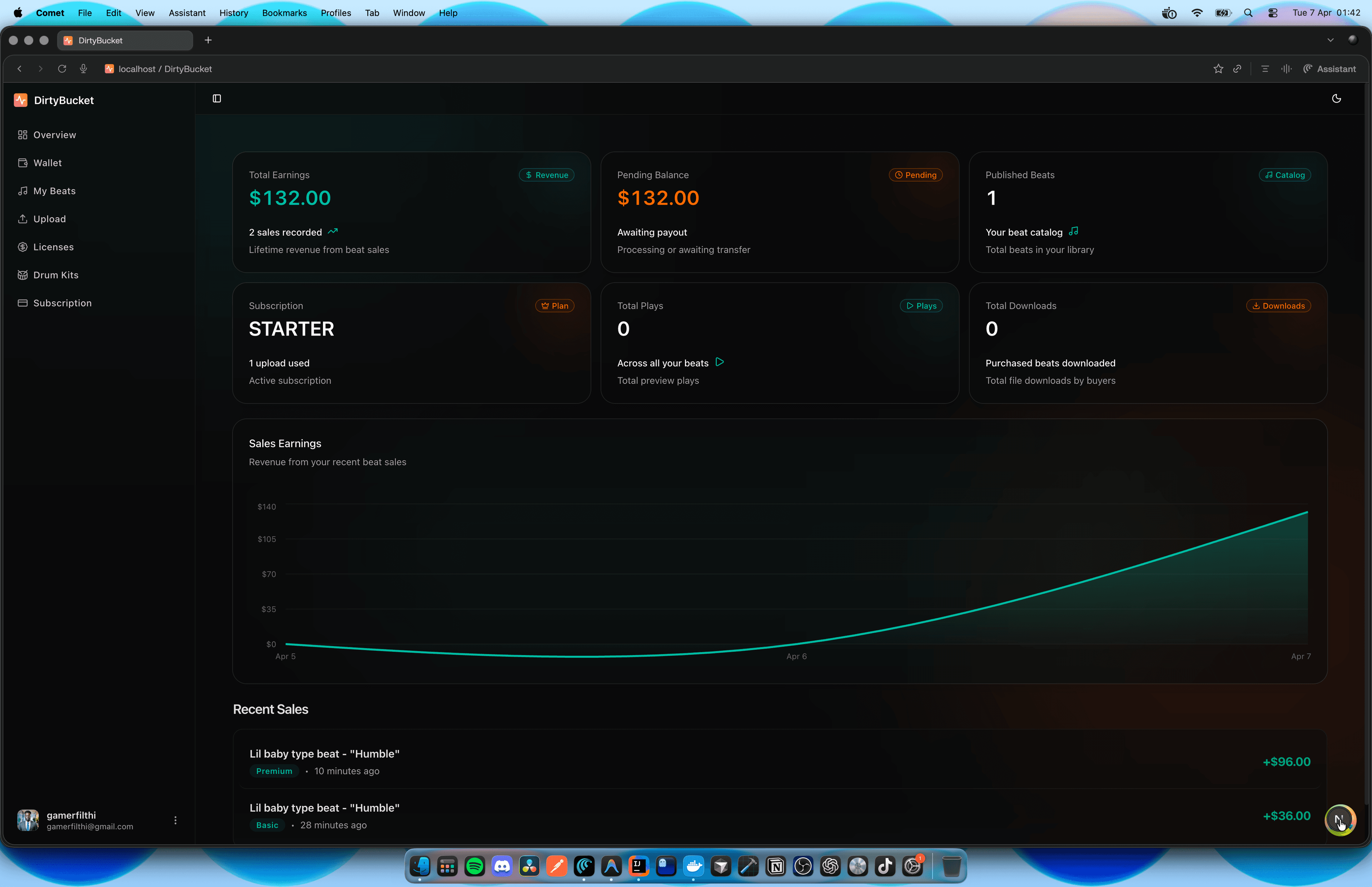Open Discord from the dock

coord(502,866)
